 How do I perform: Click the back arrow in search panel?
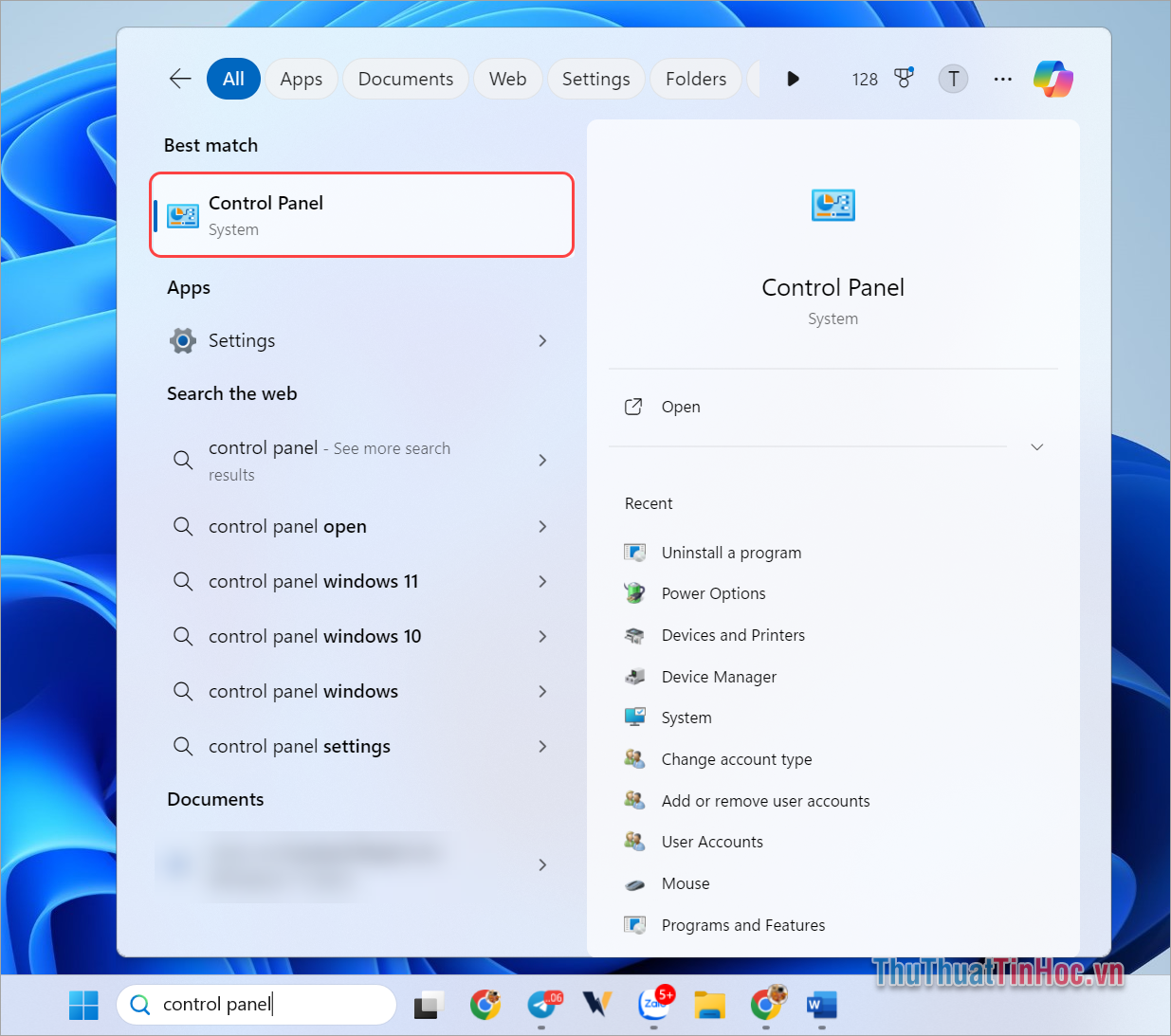coord(180,79)
